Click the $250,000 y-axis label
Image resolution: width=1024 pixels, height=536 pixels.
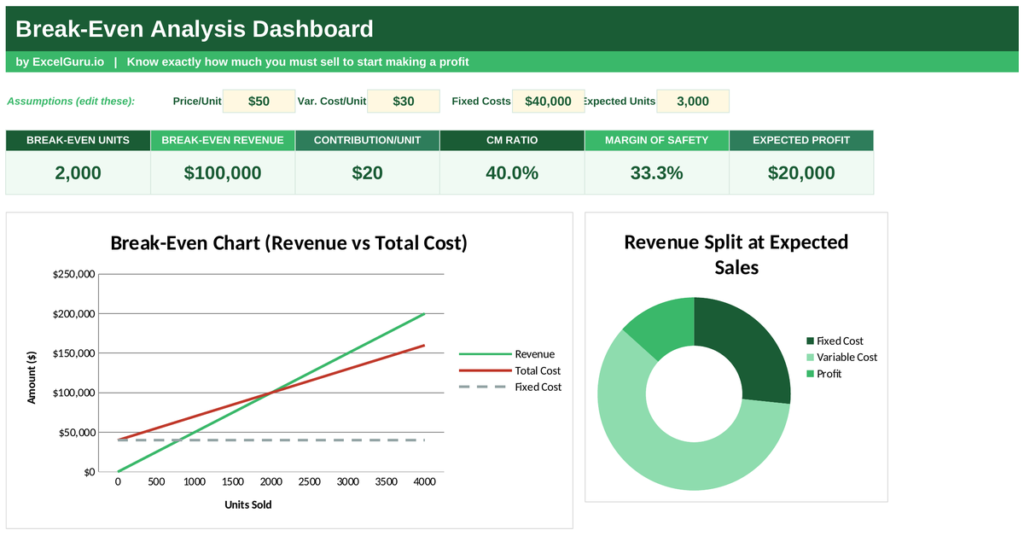tap(74, 274)
